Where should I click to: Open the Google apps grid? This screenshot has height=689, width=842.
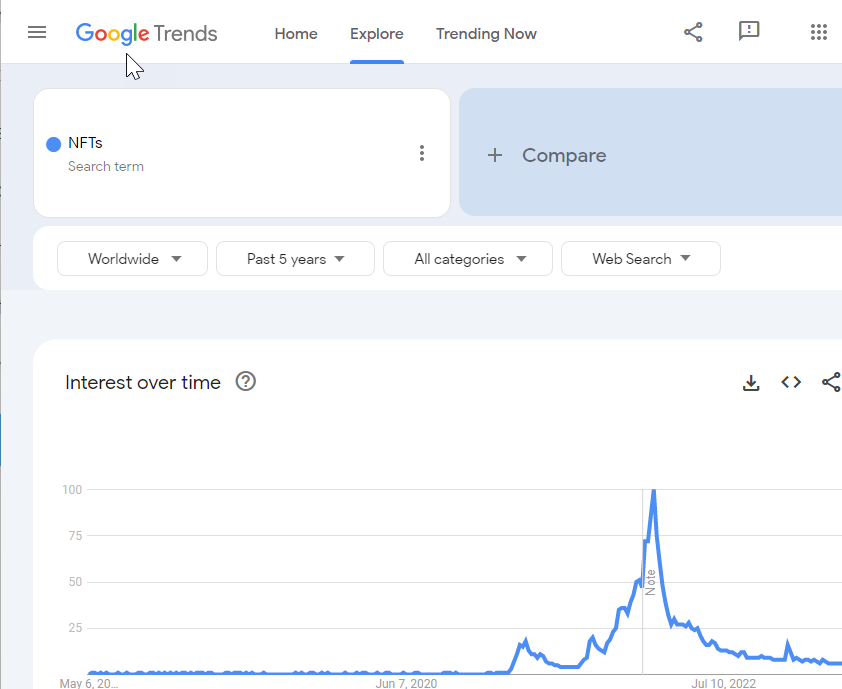coord(818,32)
